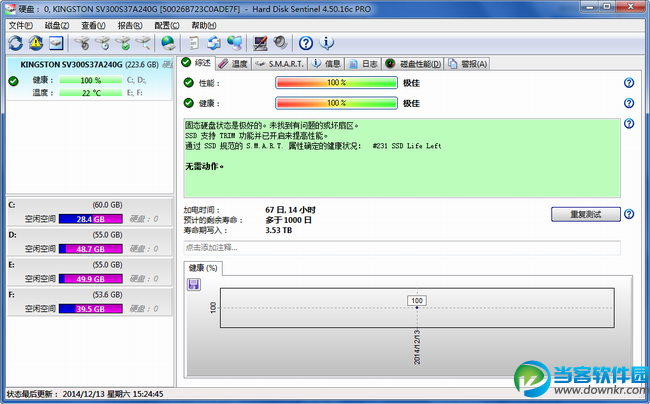Open the 查看 menu
This screenshot has width=650, height=404.
tap(93, 26)
